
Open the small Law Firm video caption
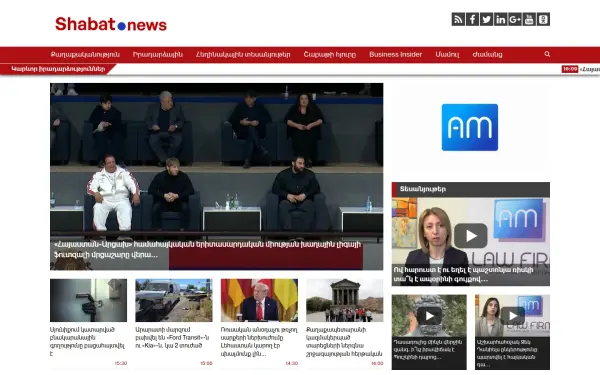[507, 353]
